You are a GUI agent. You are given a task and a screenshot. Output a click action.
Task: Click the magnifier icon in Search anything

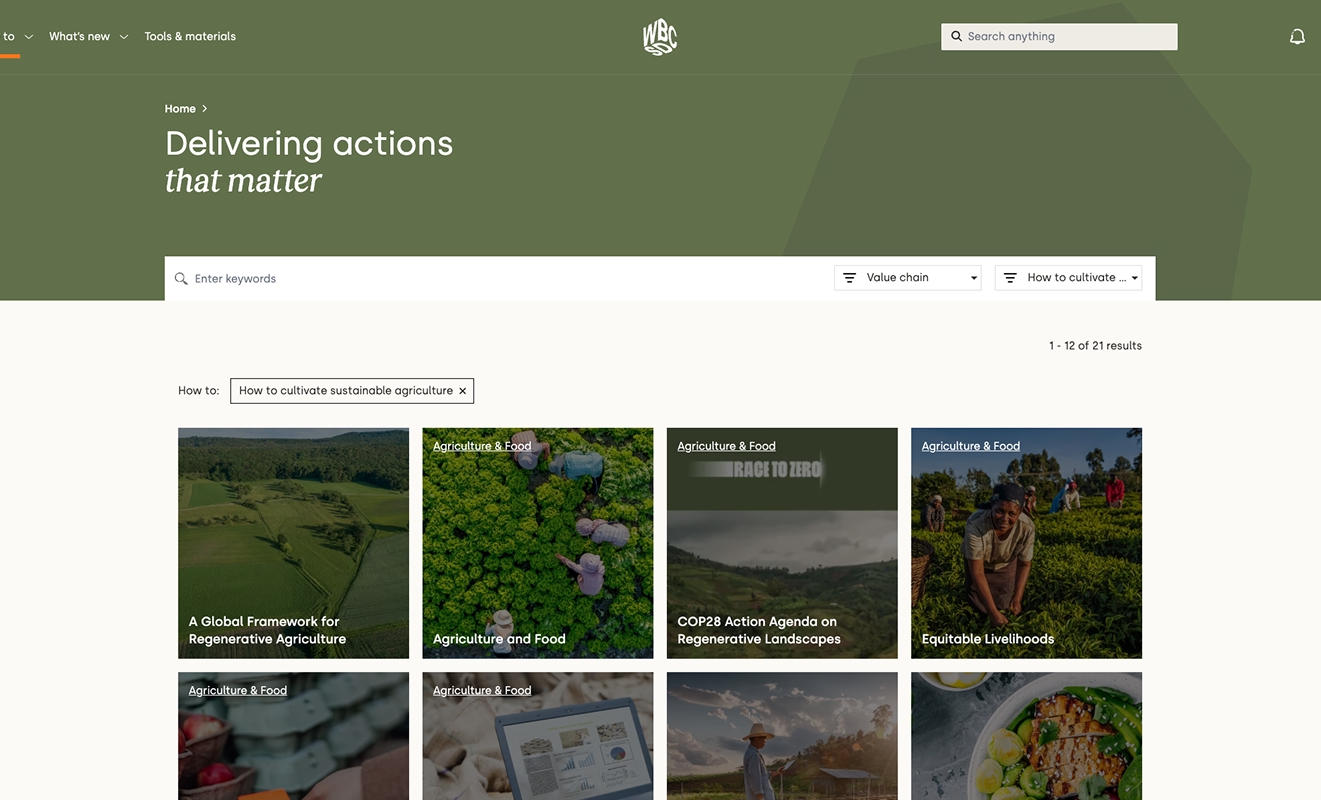[x=956, y=36]
